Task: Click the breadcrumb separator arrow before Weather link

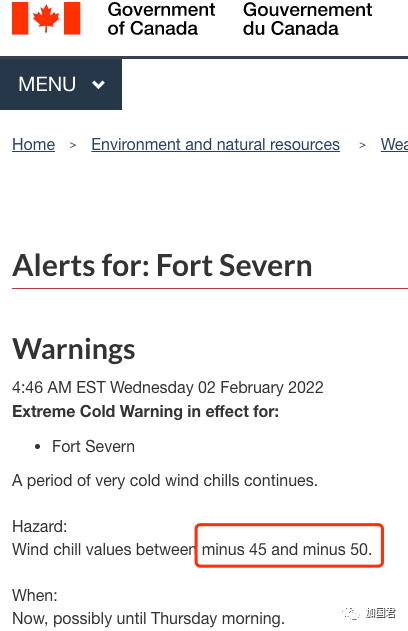Action: (x=362, y=145)
